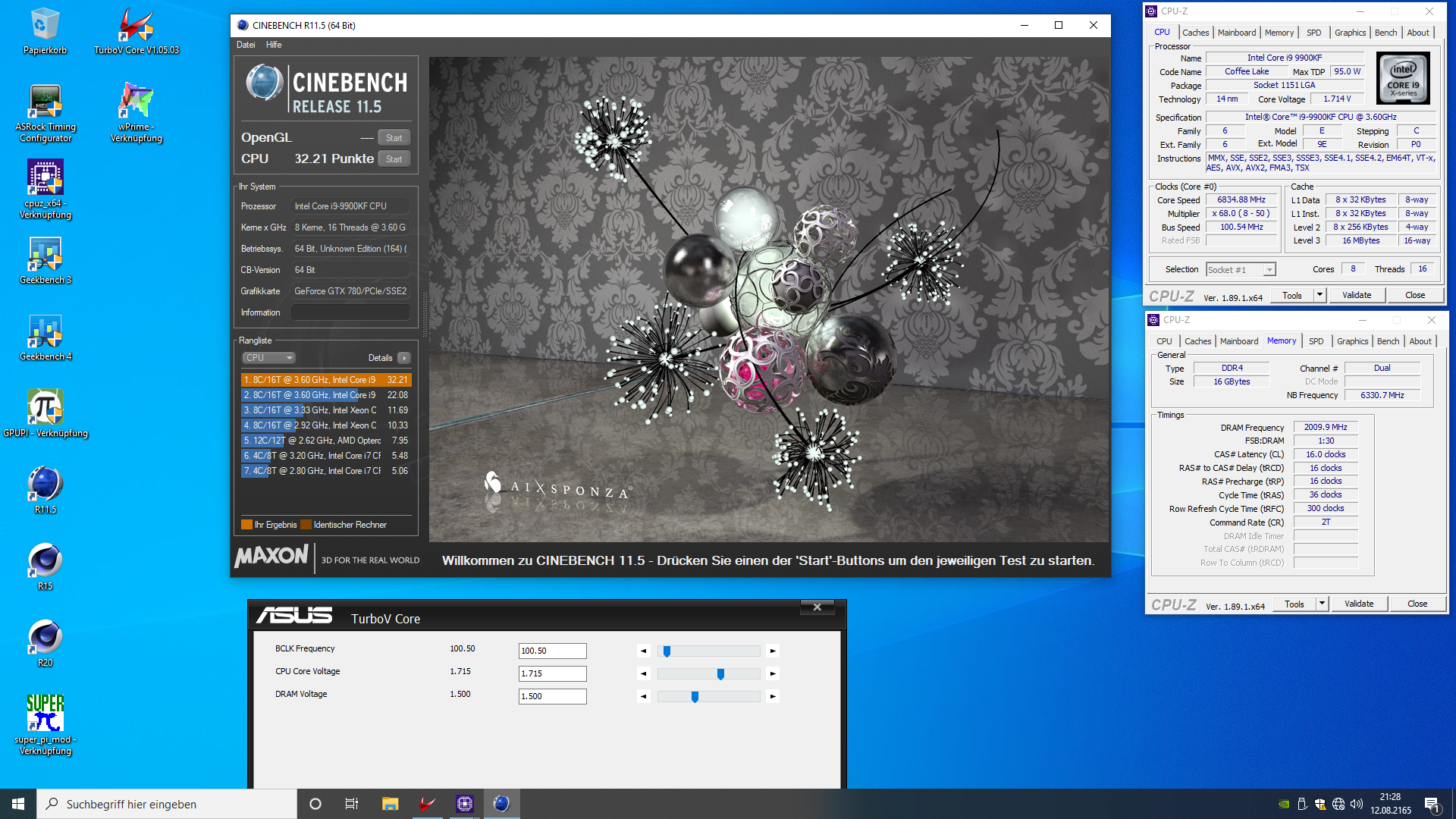The image size is (1456, 819).
Task: Open Graphics tab in lower CPU-Z window
Action: click(1353, 341)
